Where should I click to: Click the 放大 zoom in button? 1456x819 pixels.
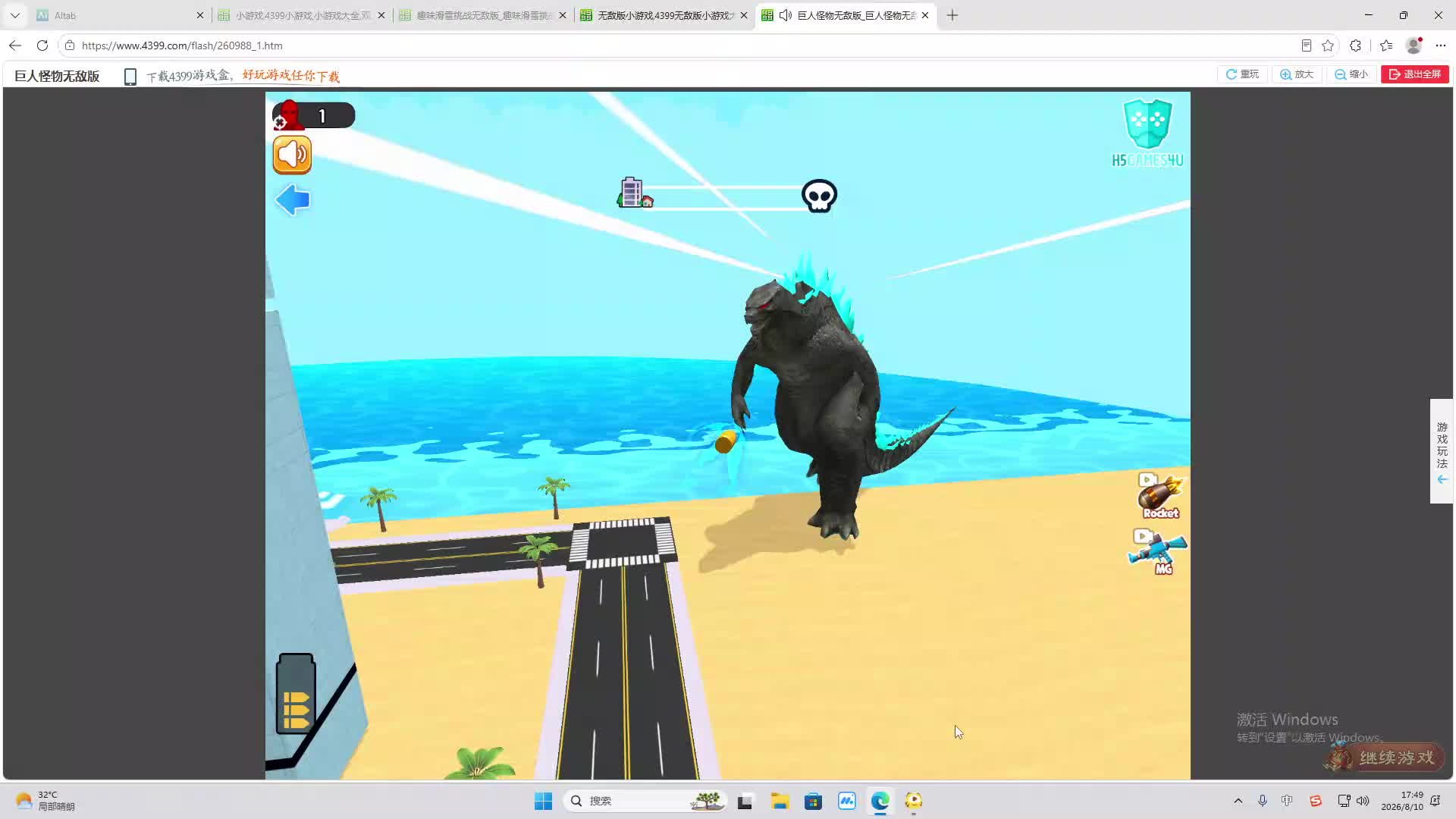(1297, 74)
